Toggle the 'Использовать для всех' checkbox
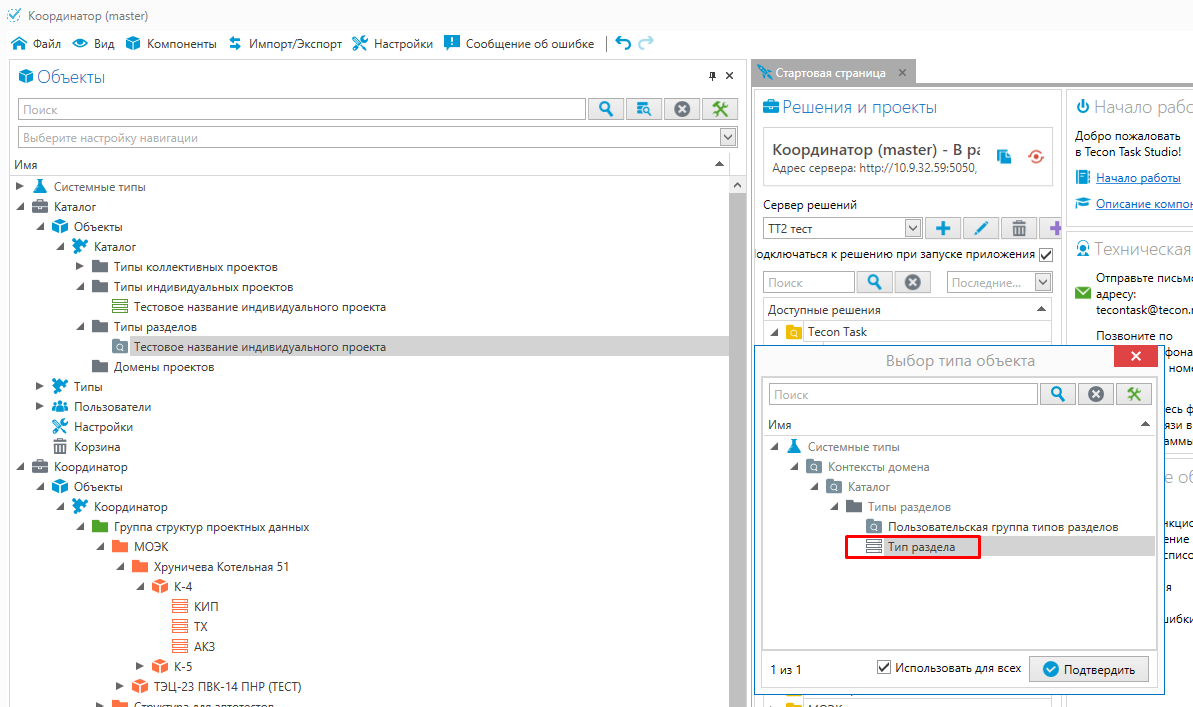Image resolution: width=1193 pixels, height=707 pixels. [884, 668]
